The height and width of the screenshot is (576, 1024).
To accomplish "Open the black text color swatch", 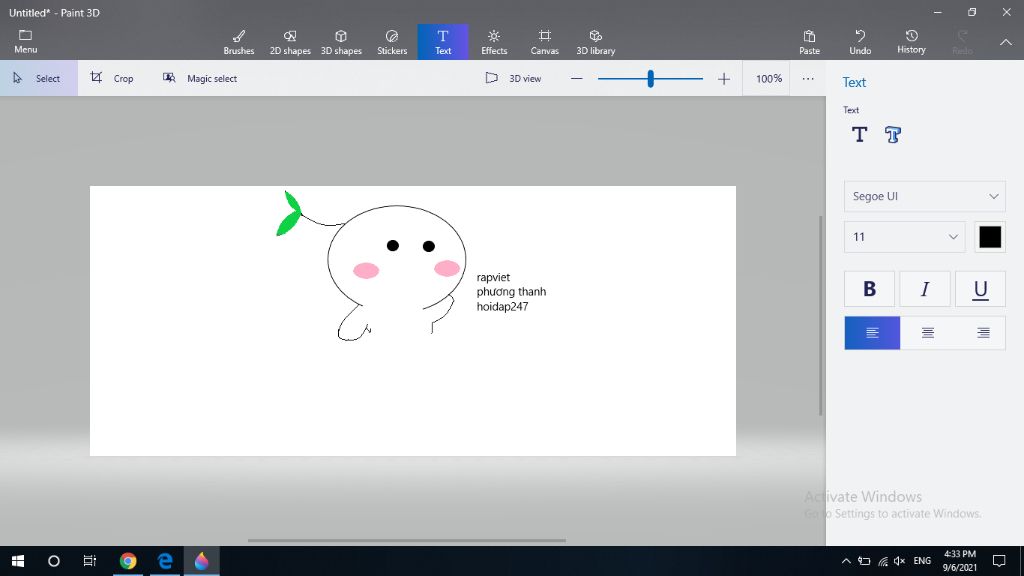I will (x=990, y=236).
